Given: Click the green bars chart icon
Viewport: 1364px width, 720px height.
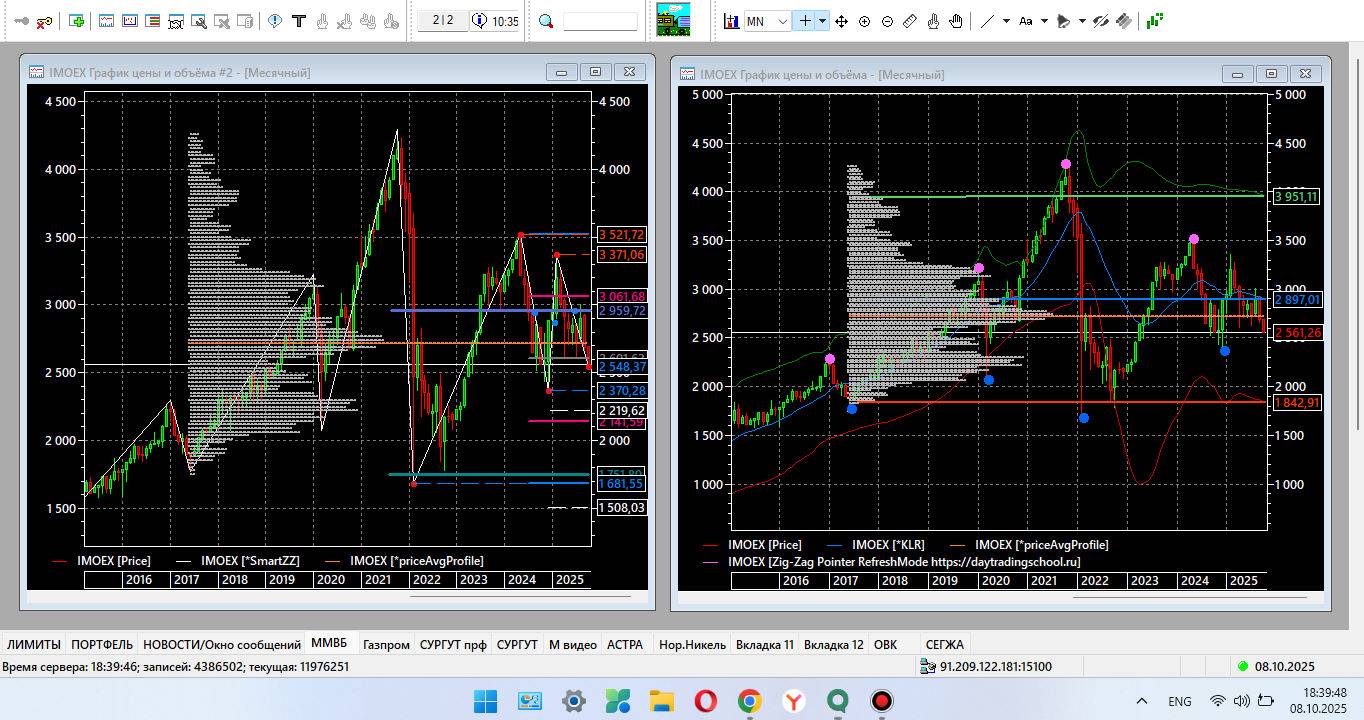Looking at the screenshot, I should tap(1154, 20).
